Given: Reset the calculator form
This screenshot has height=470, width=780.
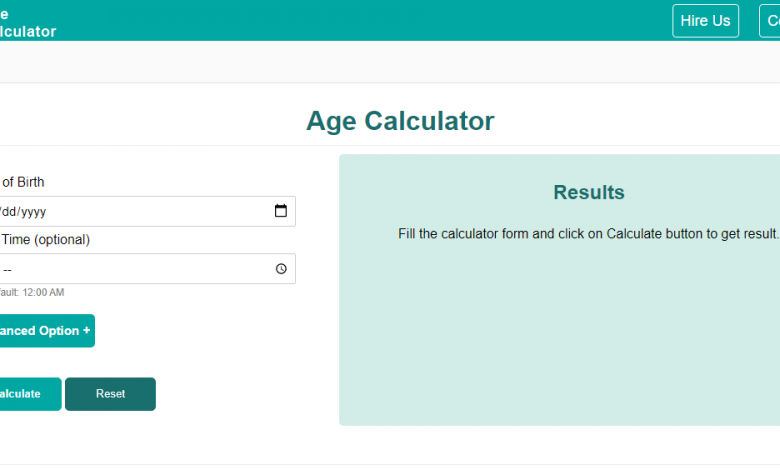Looking at the screenshot, I should pos(110,394).
